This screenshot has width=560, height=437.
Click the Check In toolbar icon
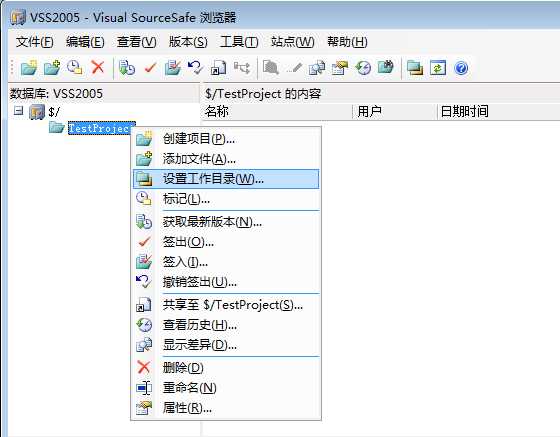[173, 67]
